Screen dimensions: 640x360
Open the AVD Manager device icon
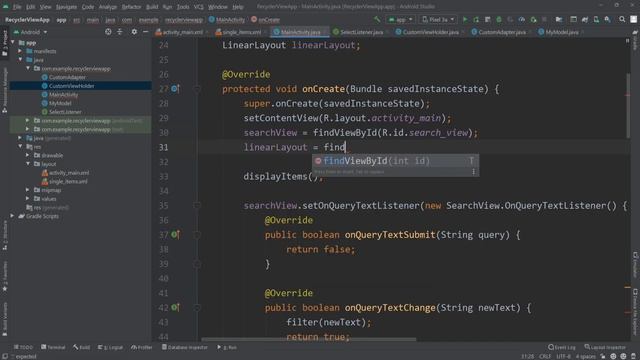(596, 19)
